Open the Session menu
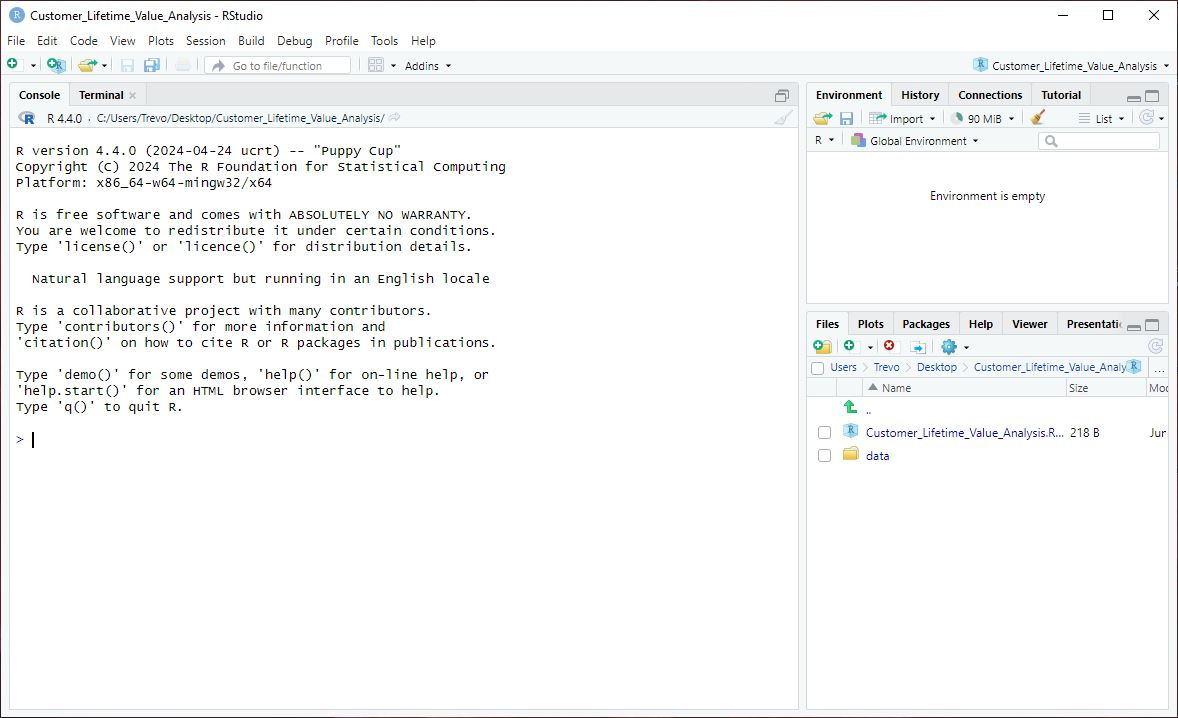 (x=206, y=41)
